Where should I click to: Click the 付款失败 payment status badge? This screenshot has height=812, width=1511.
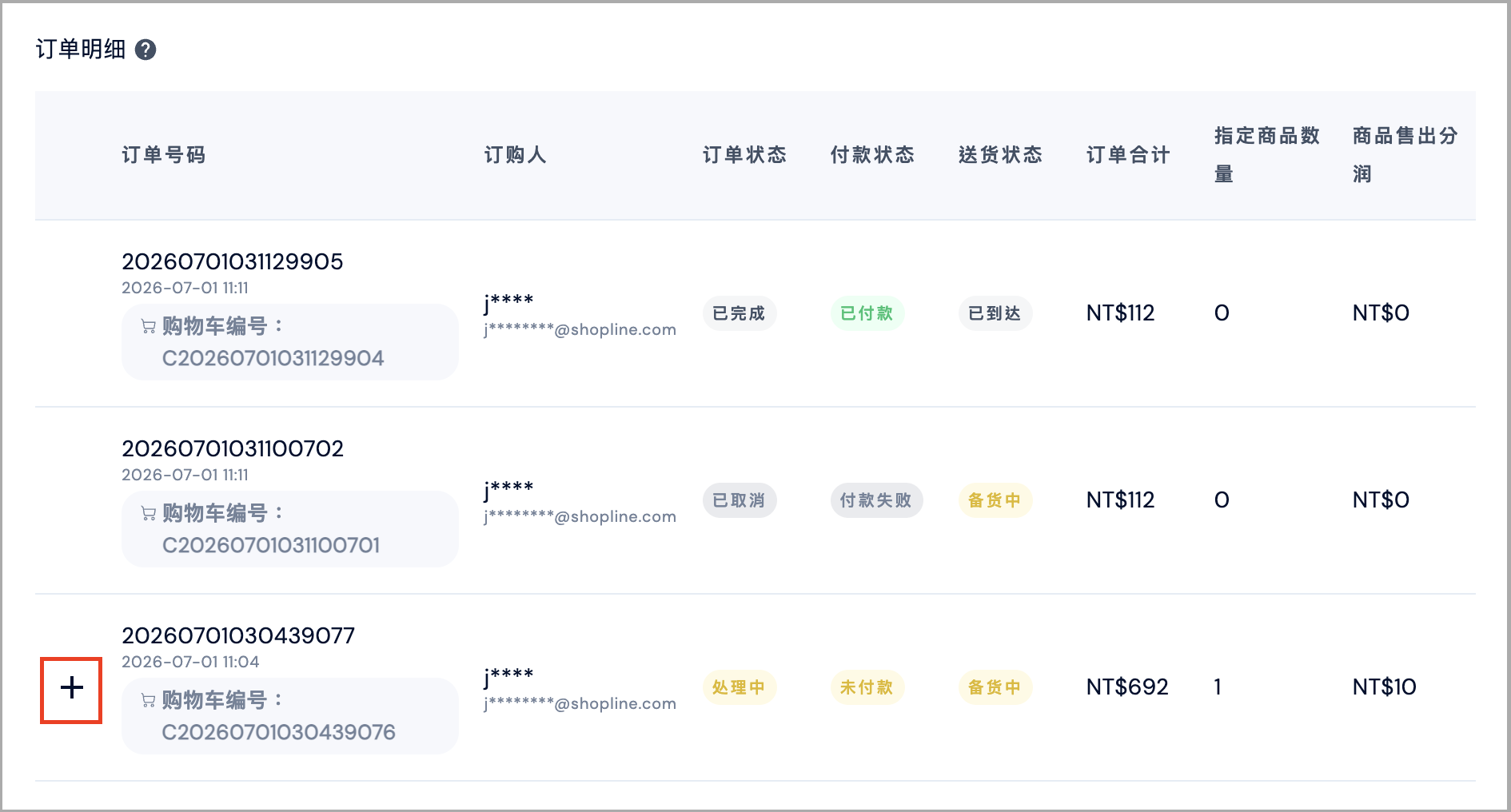(876, 500)
